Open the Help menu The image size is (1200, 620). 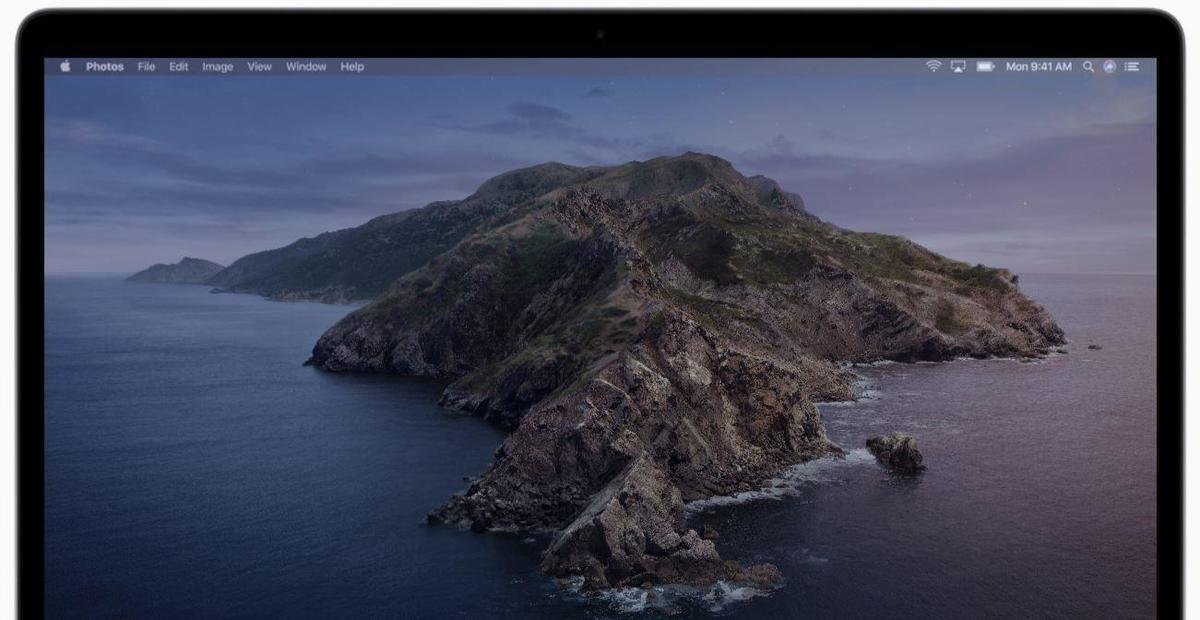[x=352, y=67]
